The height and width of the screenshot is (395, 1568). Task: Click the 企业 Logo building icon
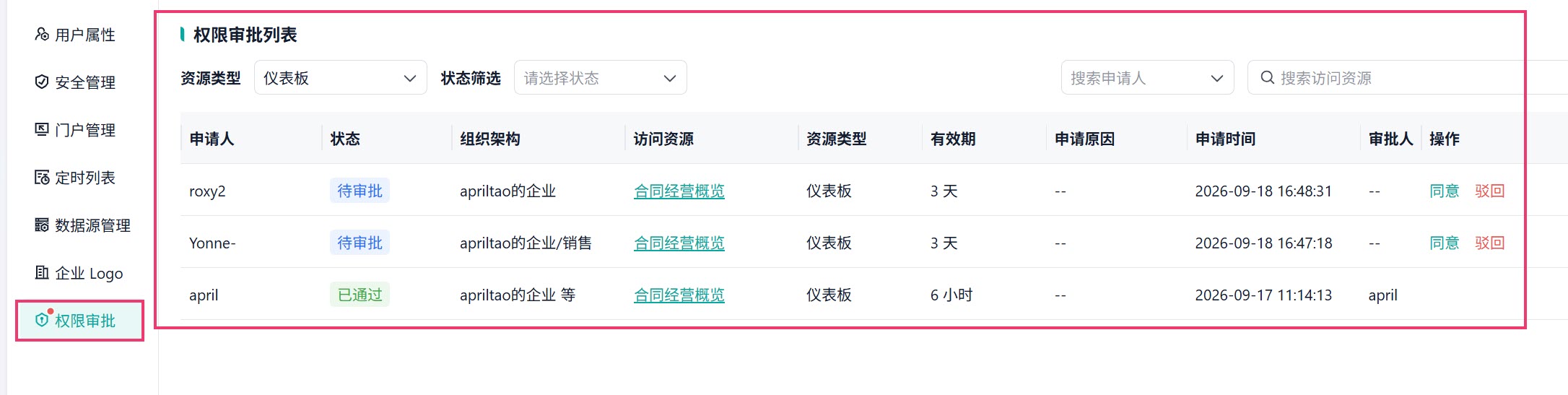tap(42, 273)
